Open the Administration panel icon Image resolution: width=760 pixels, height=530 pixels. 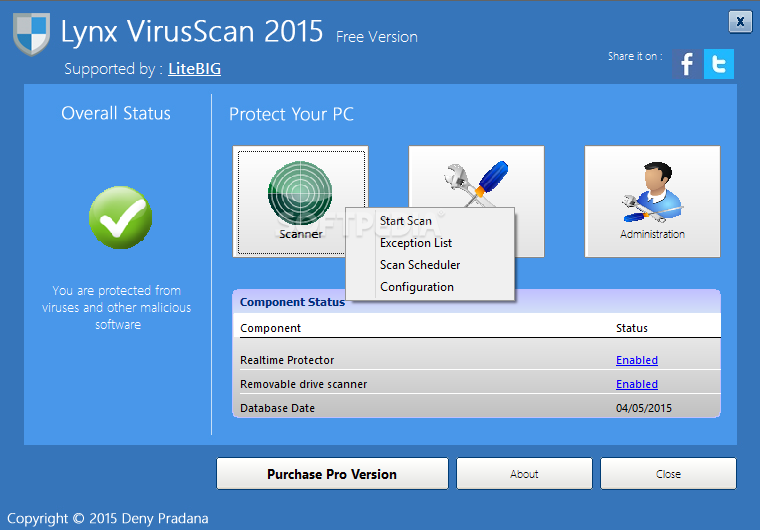coord(652,201)
